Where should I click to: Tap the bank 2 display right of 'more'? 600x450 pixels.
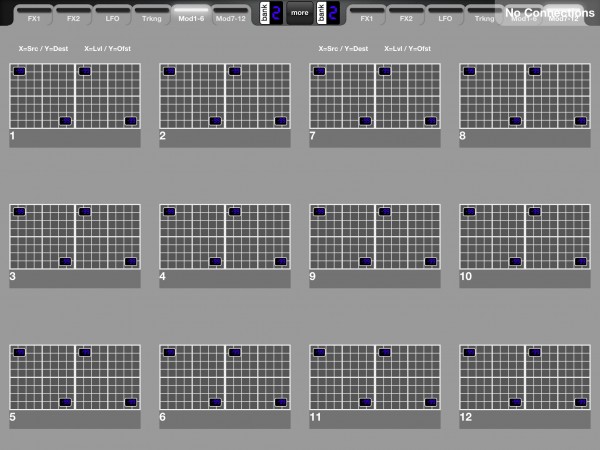coord(328,13)
